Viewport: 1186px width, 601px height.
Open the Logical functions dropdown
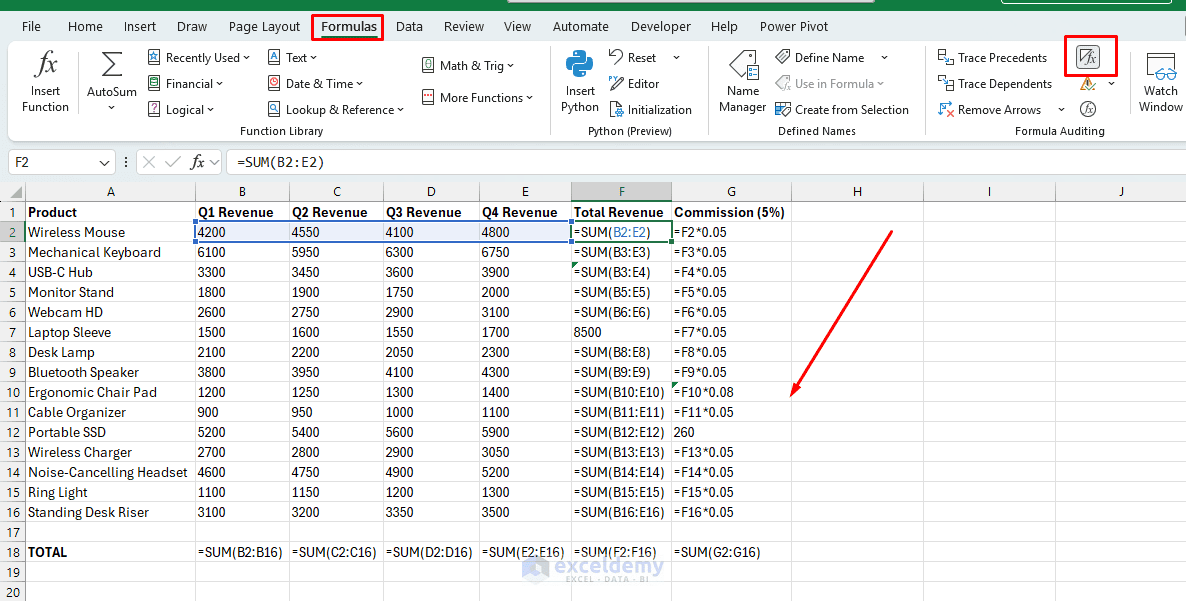pyautogui.click(x=181, y=110)
